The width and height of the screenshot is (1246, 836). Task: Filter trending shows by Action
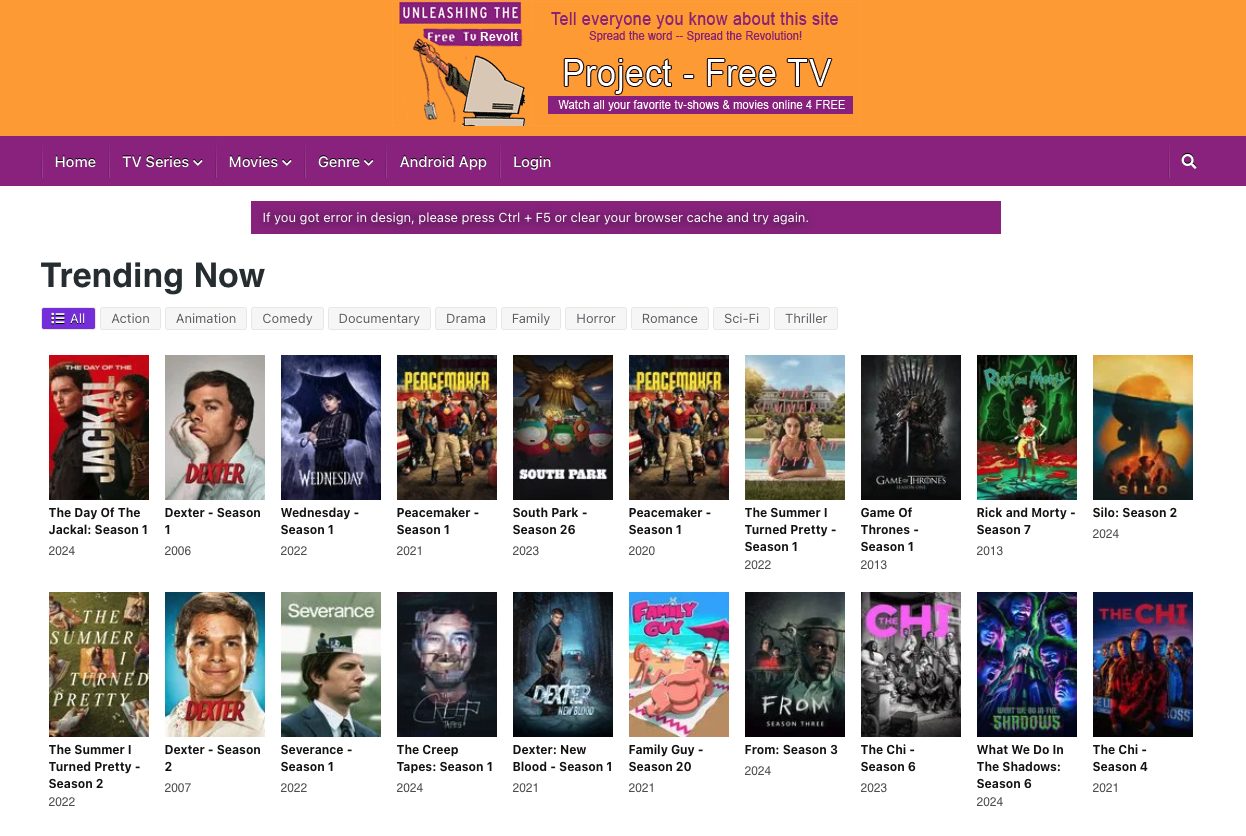tap(130, 318)
